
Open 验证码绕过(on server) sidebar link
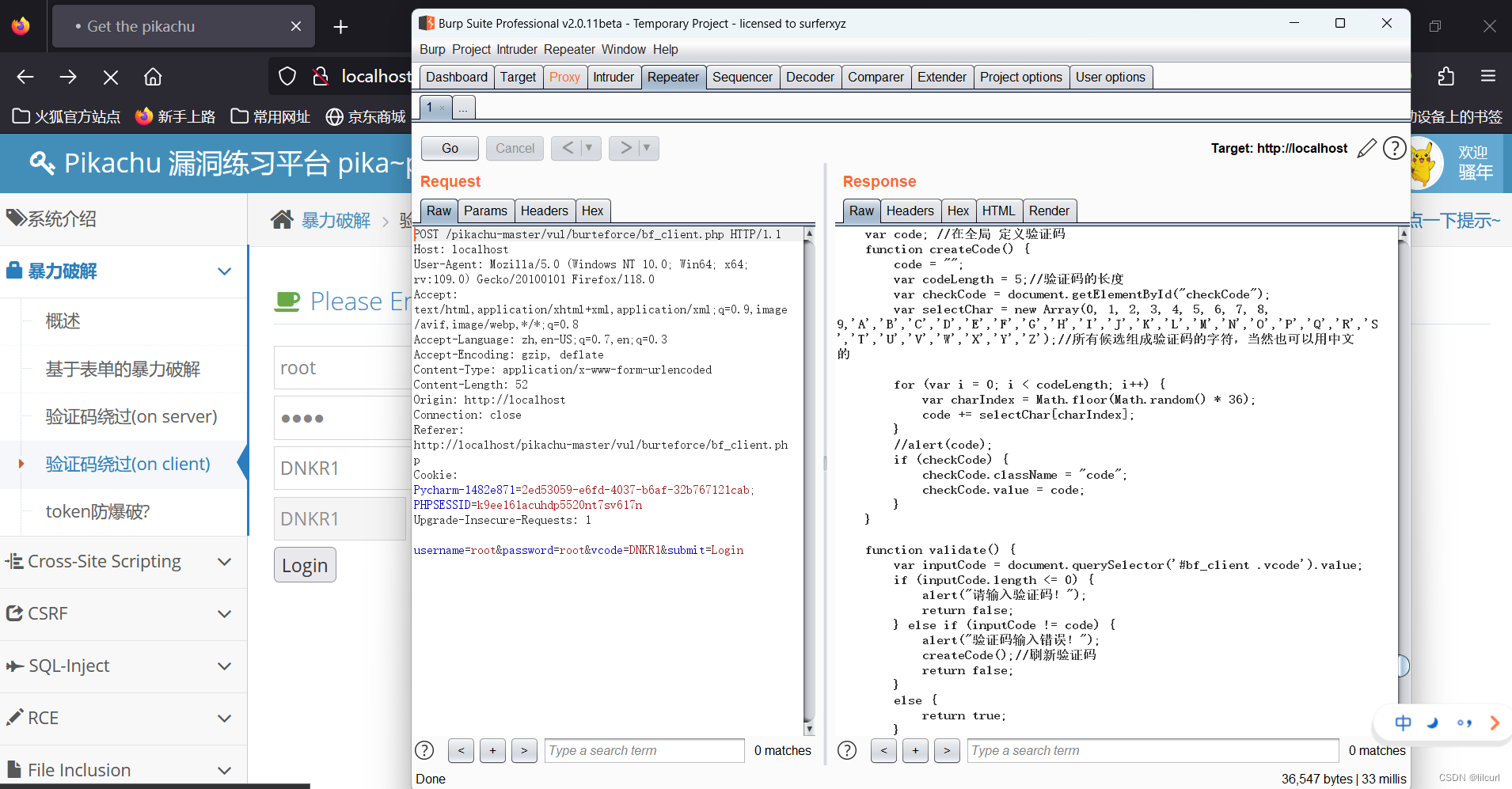point(131,416)
